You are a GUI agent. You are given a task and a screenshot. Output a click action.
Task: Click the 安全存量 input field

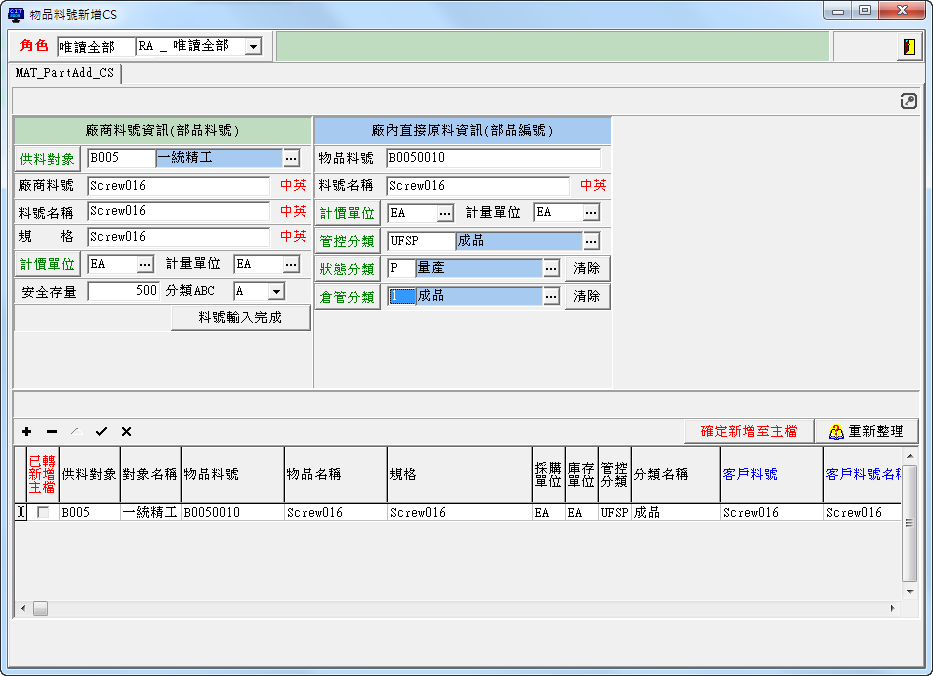click(x=124, y=291)
